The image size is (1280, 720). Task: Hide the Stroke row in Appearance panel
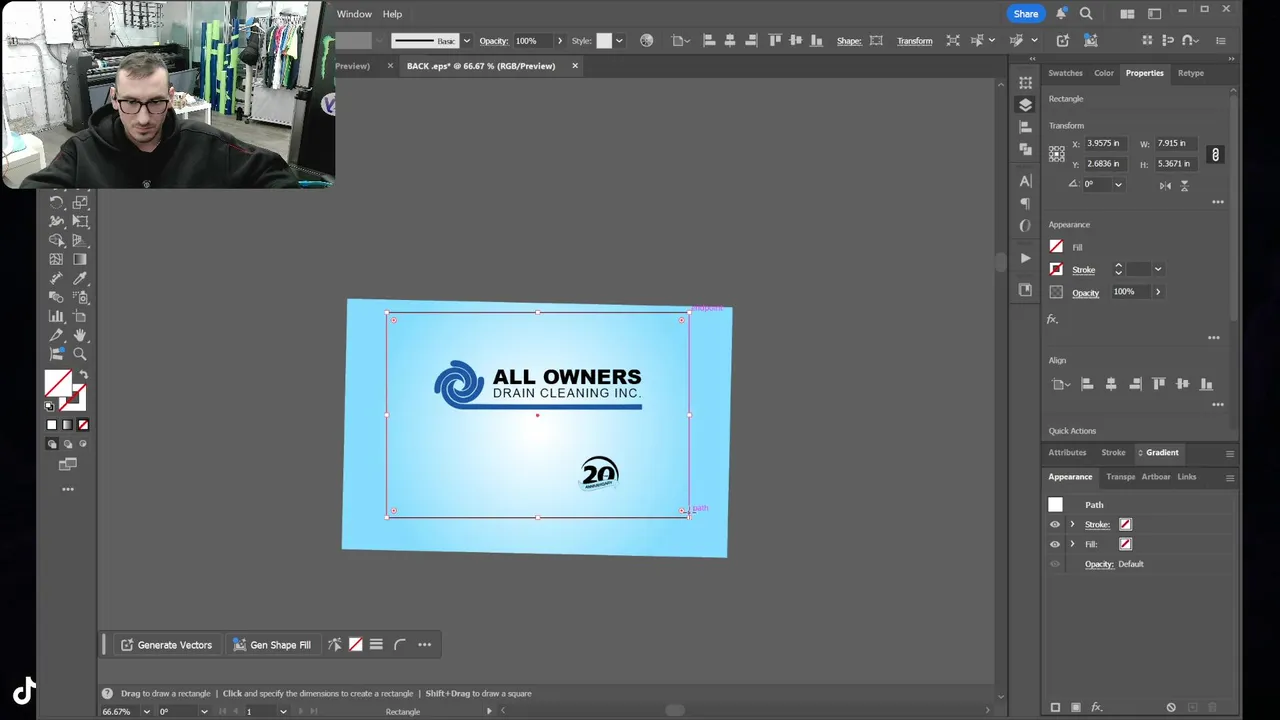click(1054, 524)
